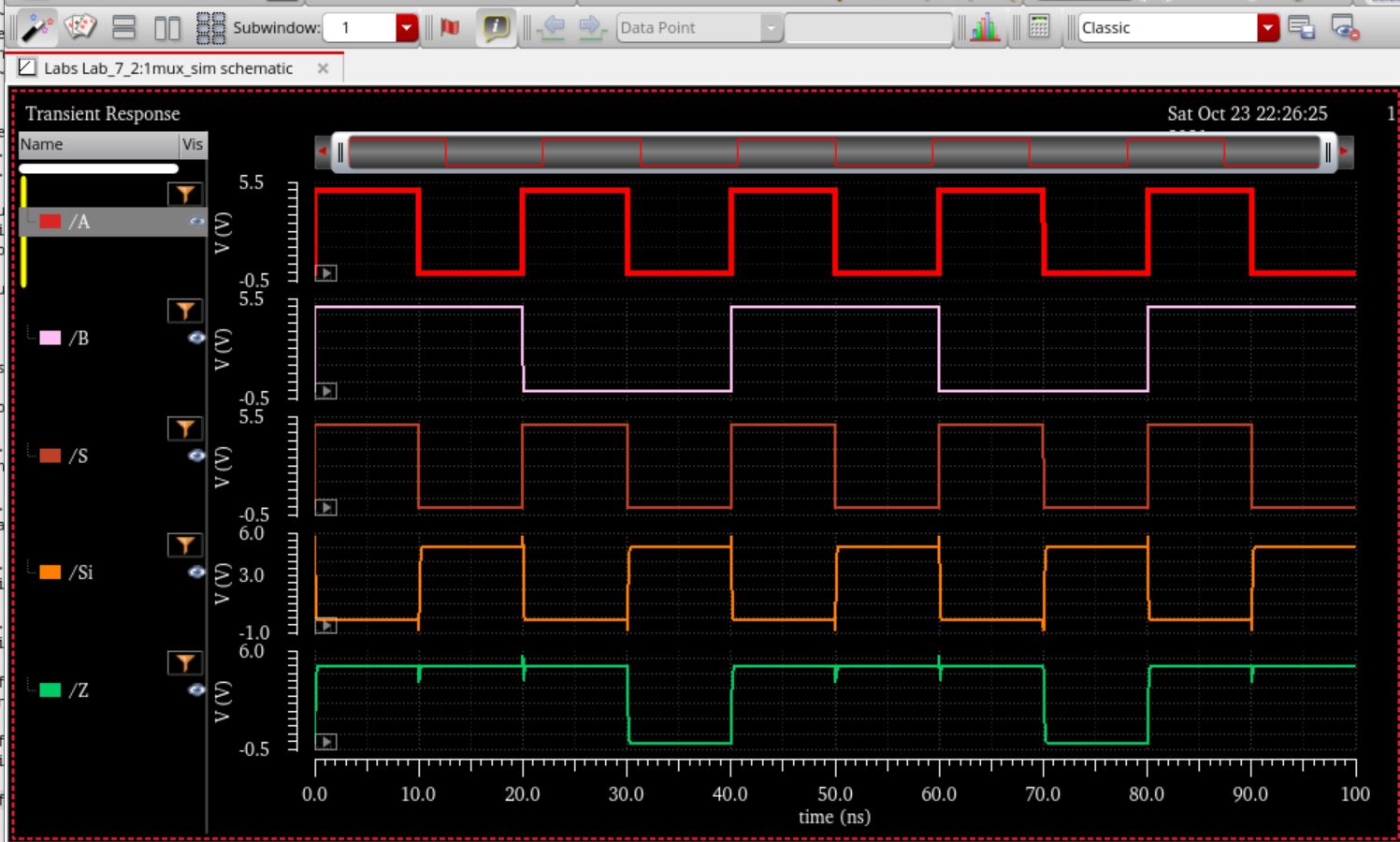Viewport: 1400px width, 842px height.
Task: Open the Subwindow number dropdown
Action: (406, 28)
